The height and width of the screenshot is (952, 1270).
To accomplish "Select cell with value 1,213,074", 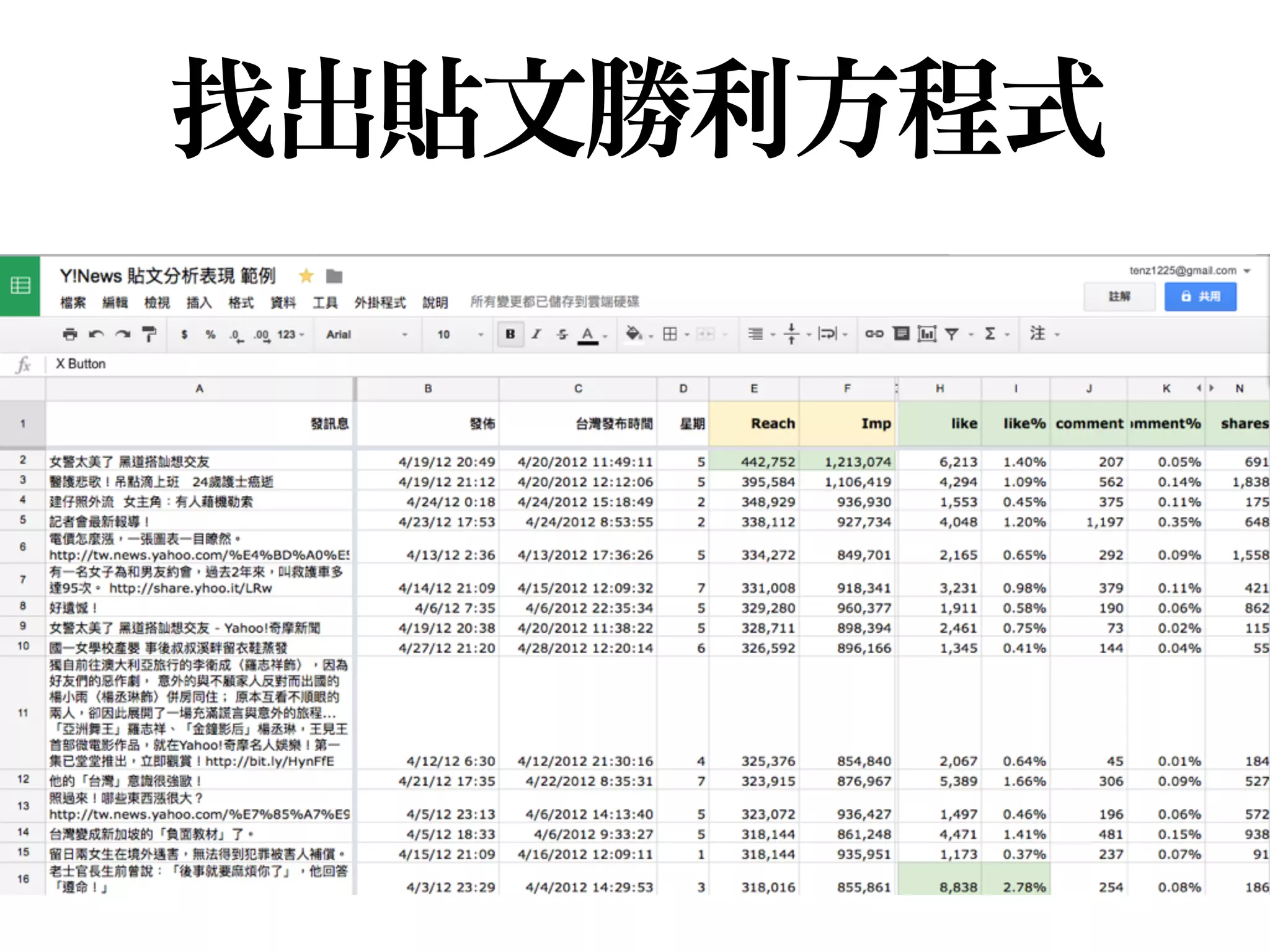I will click(x=847, y=461).
